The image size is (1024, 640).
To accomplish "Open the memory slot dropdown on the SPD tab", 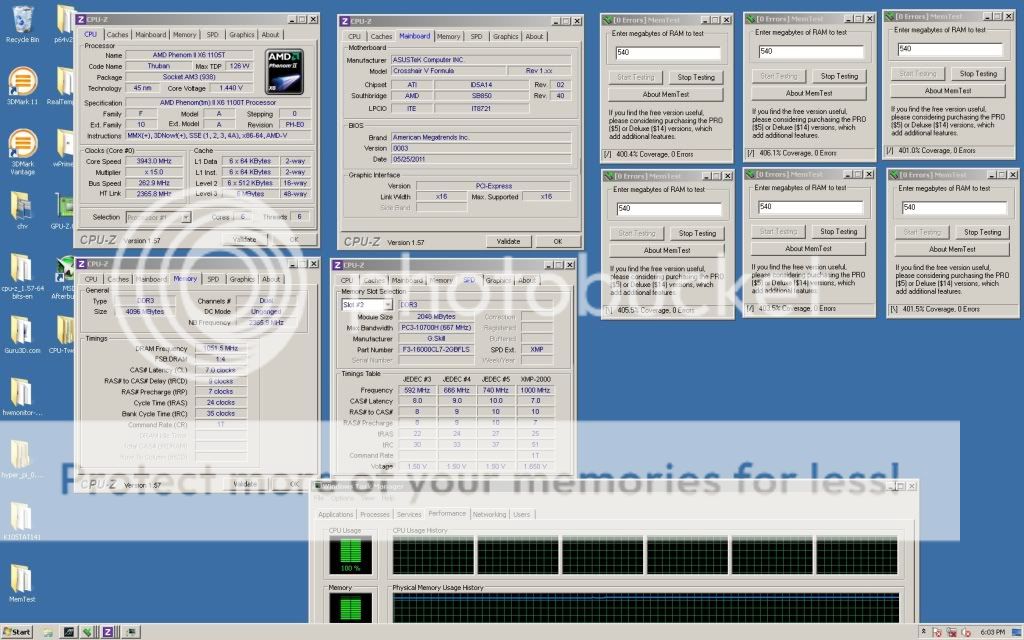I will pos(370,302).
